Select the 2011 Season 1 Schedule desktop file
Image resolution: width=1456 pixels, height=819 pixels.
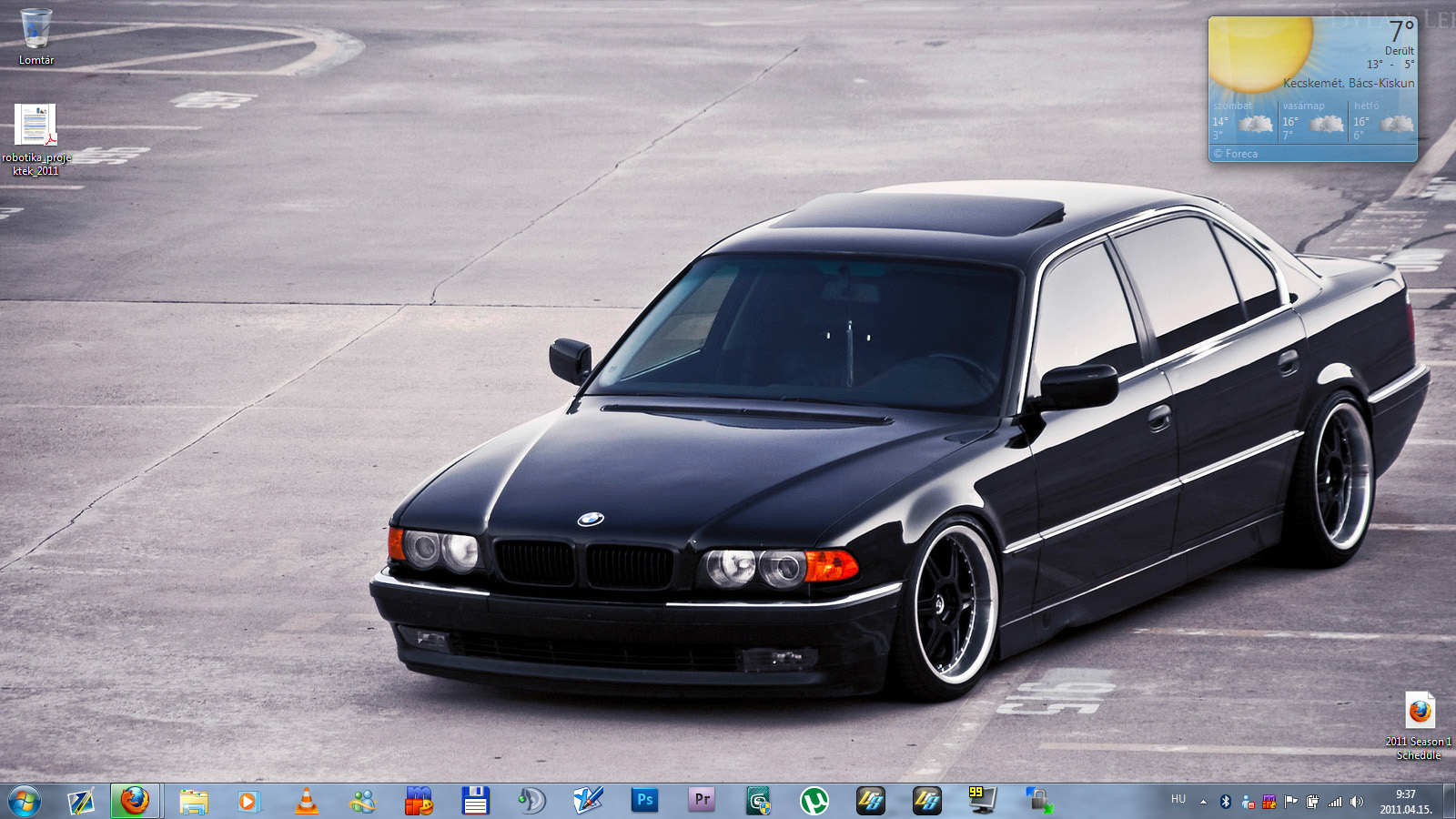point(1419,725)
